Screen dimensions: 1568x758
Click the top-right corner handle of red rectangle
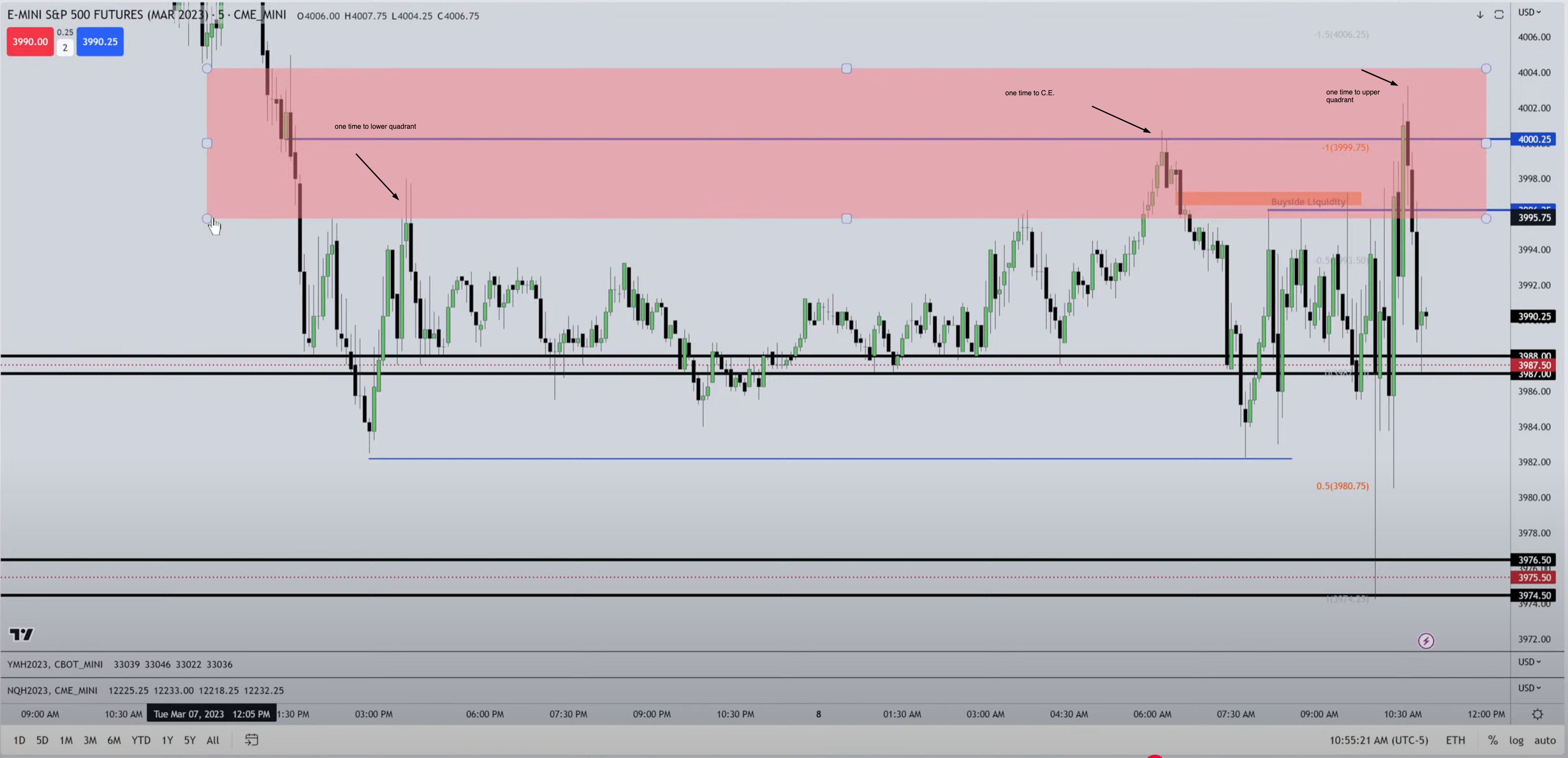click(x=1486, y=69)
